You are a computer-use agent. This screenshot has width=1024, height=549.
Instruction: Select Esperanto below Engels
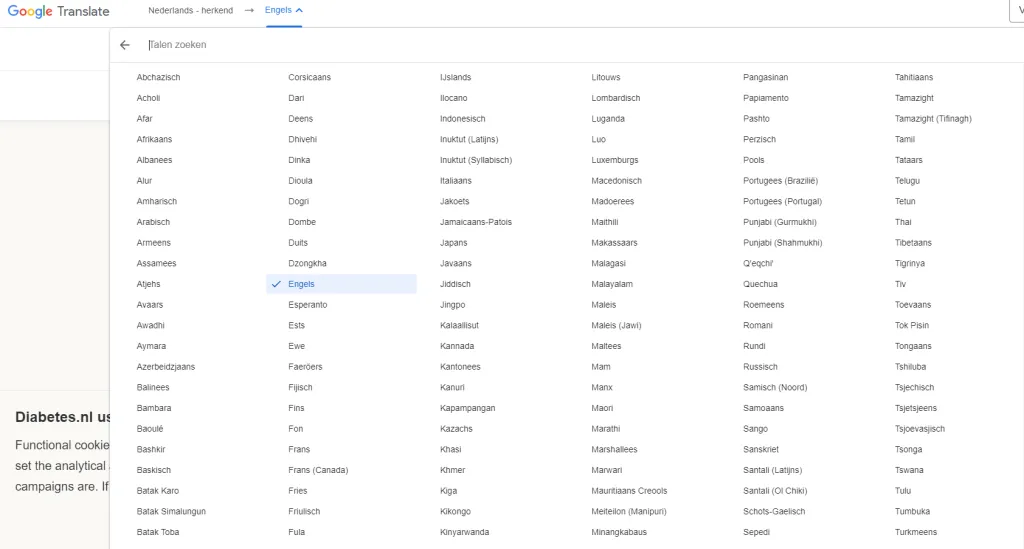pyautogui.click(x=307, y=305)
